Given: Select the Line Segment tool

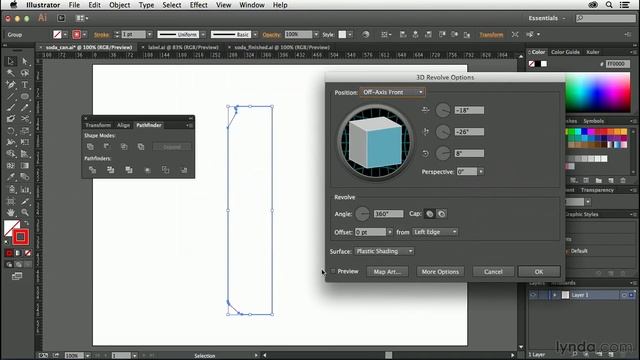Looking at the screenshot, I should pos(11,97).
